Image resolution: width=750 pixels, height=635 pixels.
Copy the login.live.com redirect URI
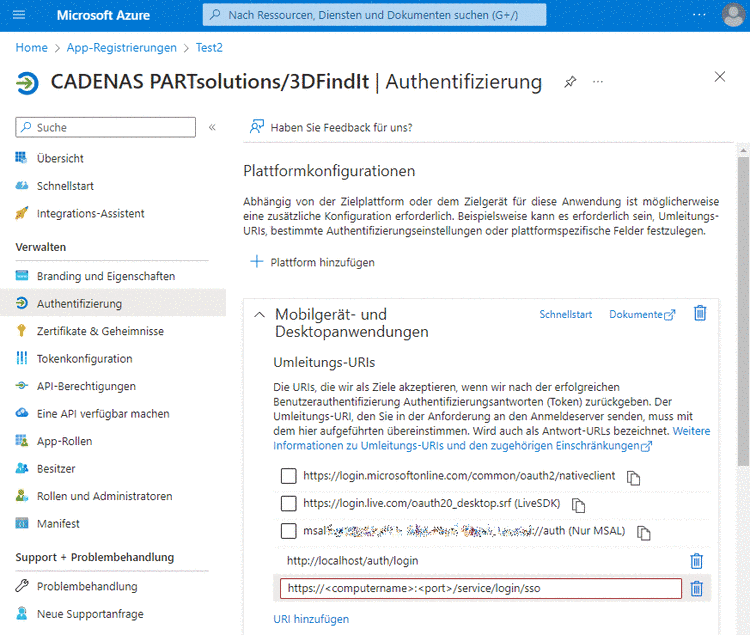point(578,505)
